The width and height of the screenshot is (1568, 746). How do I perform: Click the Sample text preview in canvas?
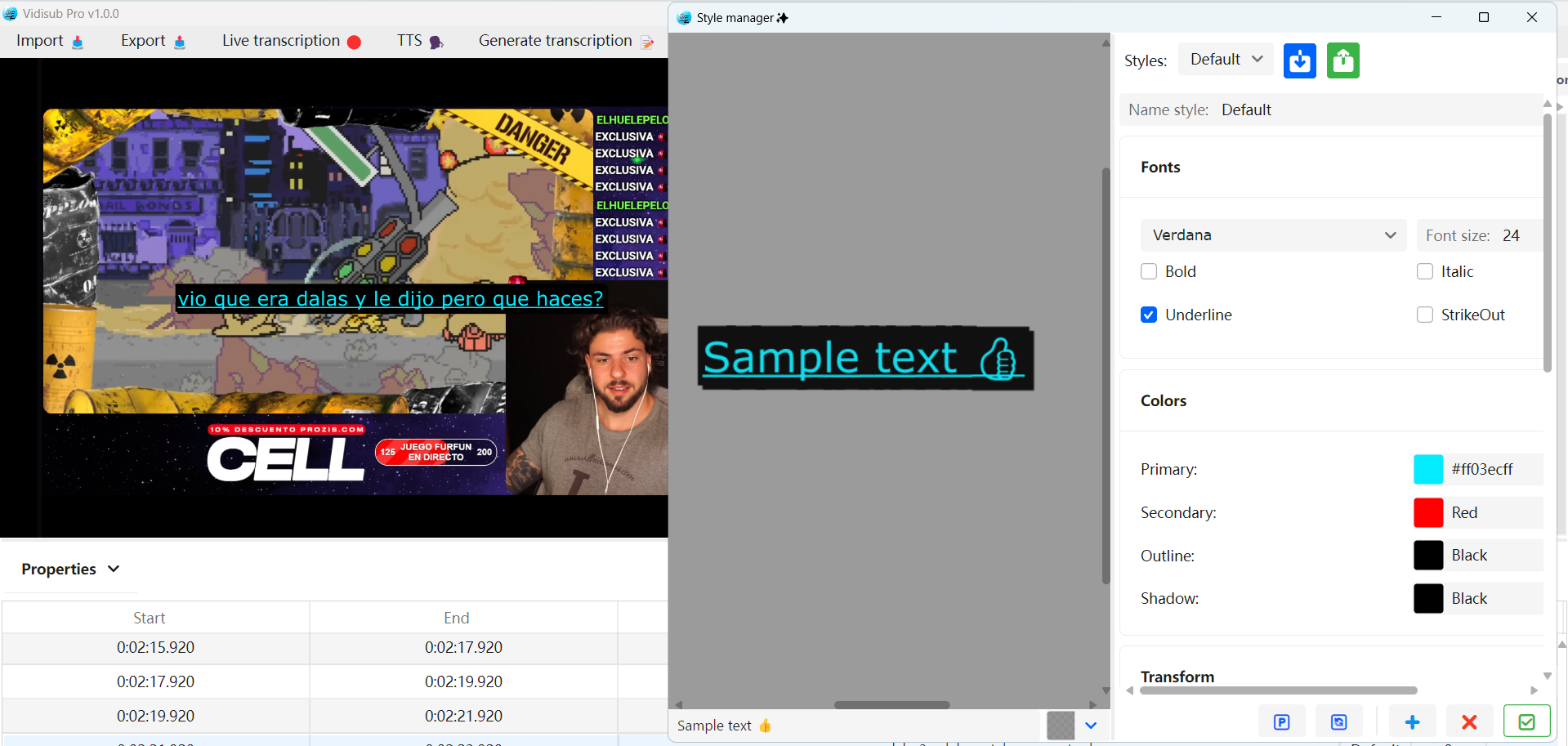(x=865, y=359)
